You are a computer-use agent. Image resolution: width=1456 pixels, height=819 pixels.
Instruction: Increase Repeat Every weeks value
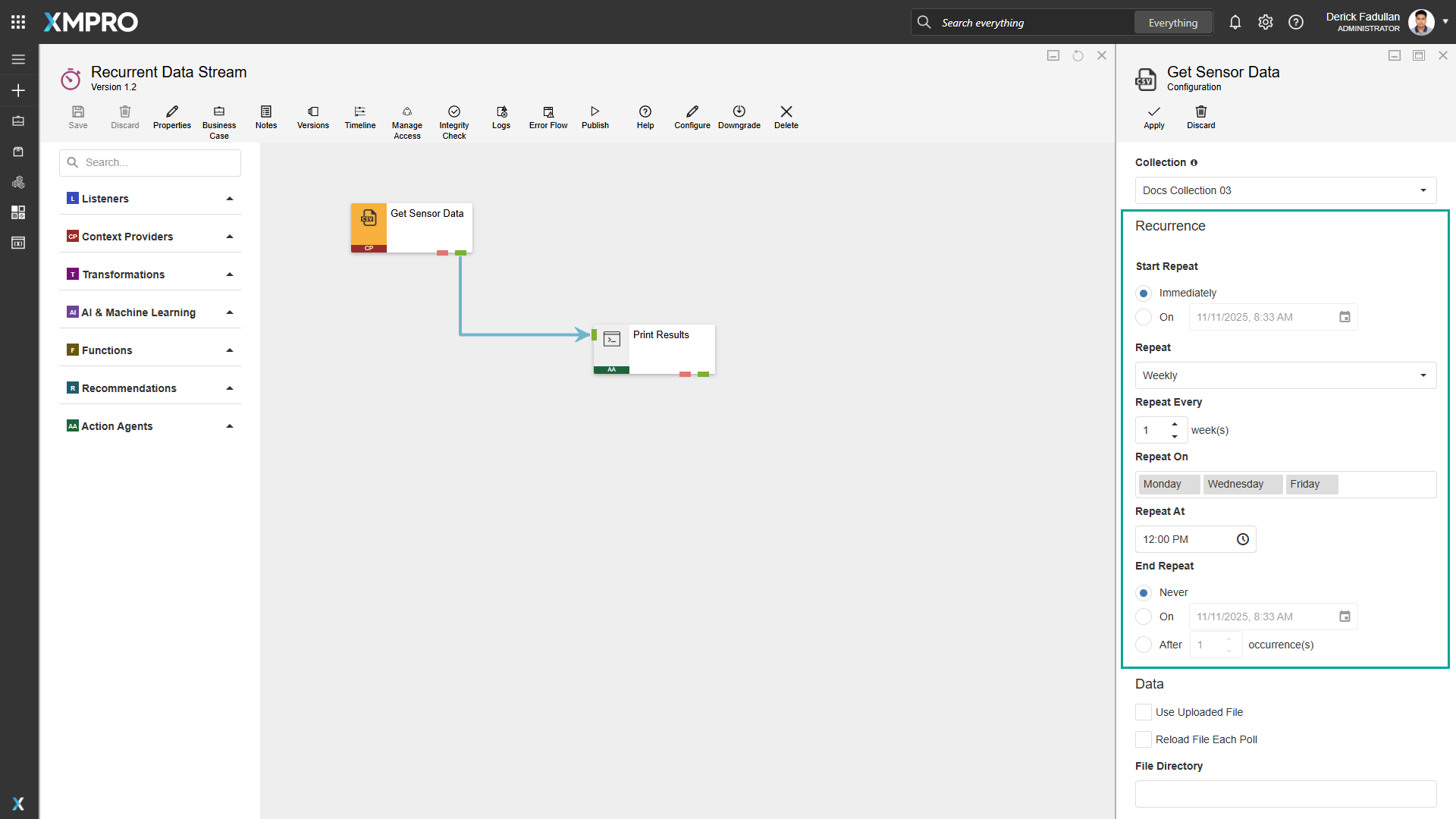[1174, 425]
